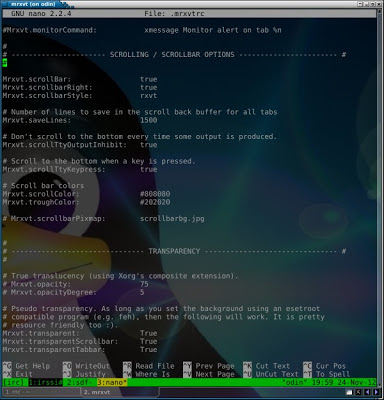Click the 'Mrxvt.transparent:' key
The width and height of the screenshot is (384, 400).
pyautogui.click(x=41, y=333)
